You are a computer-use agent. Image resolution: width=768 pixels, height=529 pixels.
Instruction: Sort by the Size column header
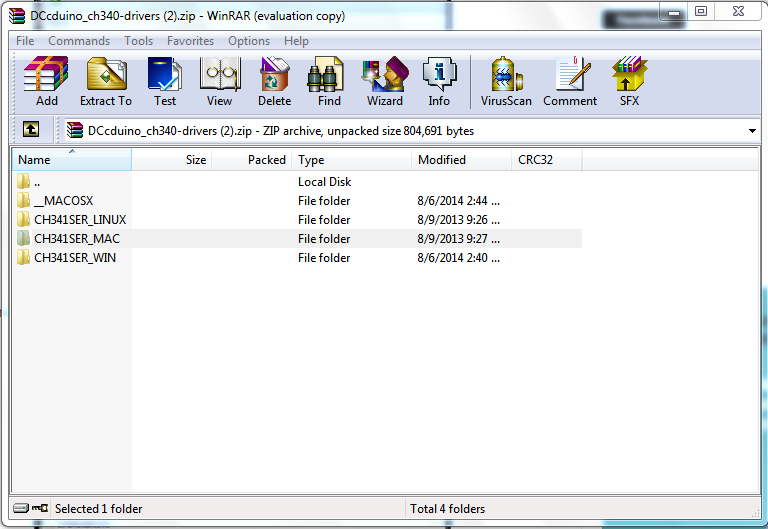point(171,160)
